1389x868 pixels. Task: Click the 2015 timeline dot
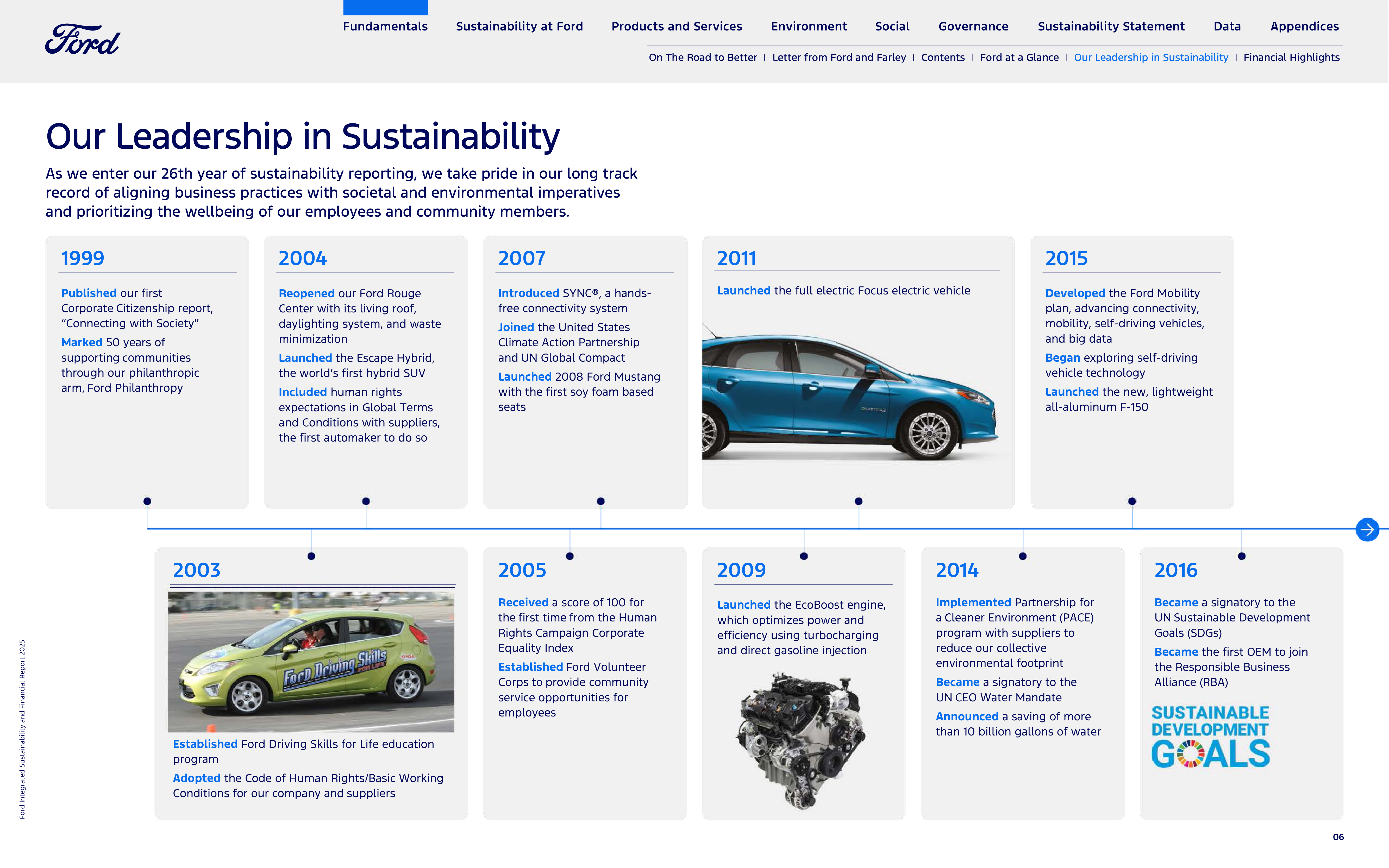pos(1132,501)
